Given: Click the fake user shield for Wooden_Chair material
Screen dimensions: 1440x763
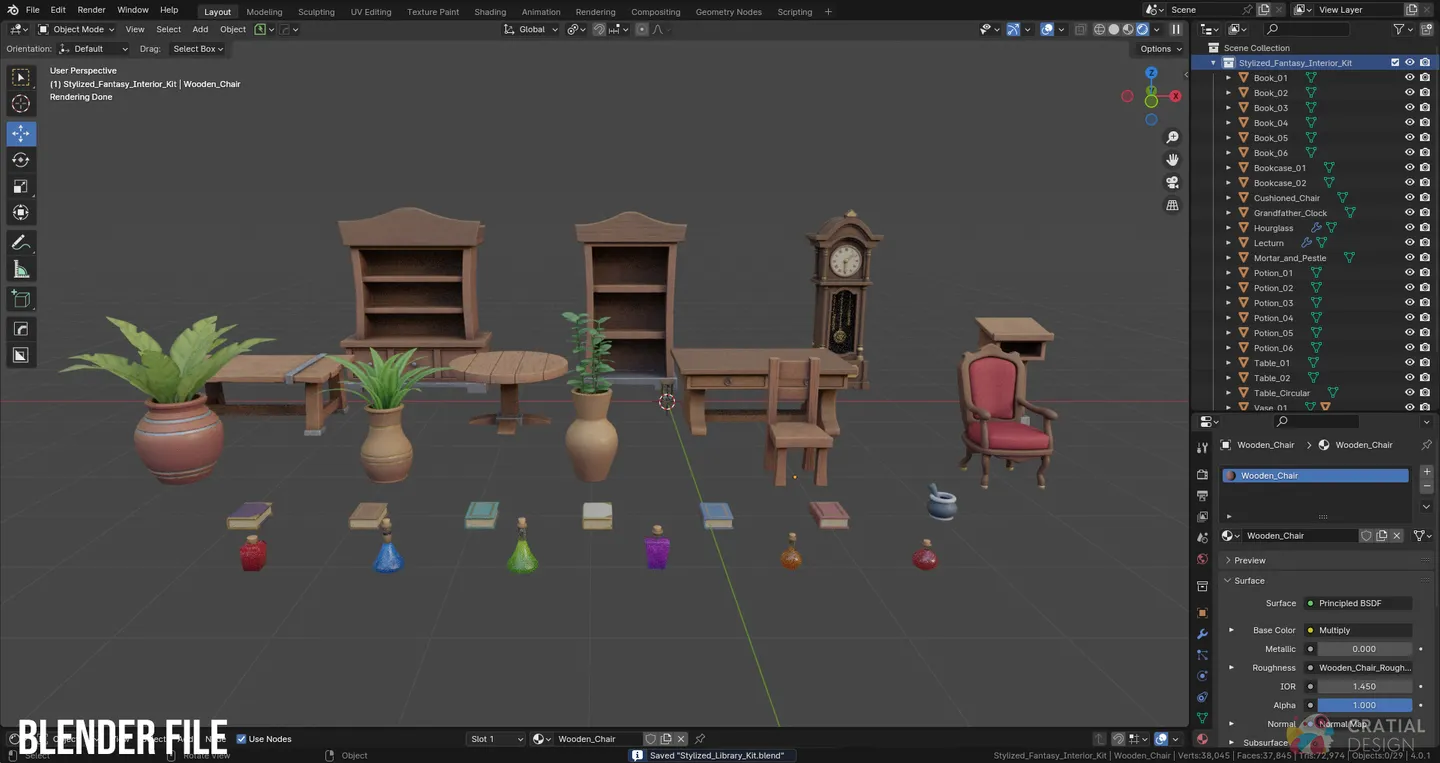Looking at the screenshot, I should pos(1366,536).
